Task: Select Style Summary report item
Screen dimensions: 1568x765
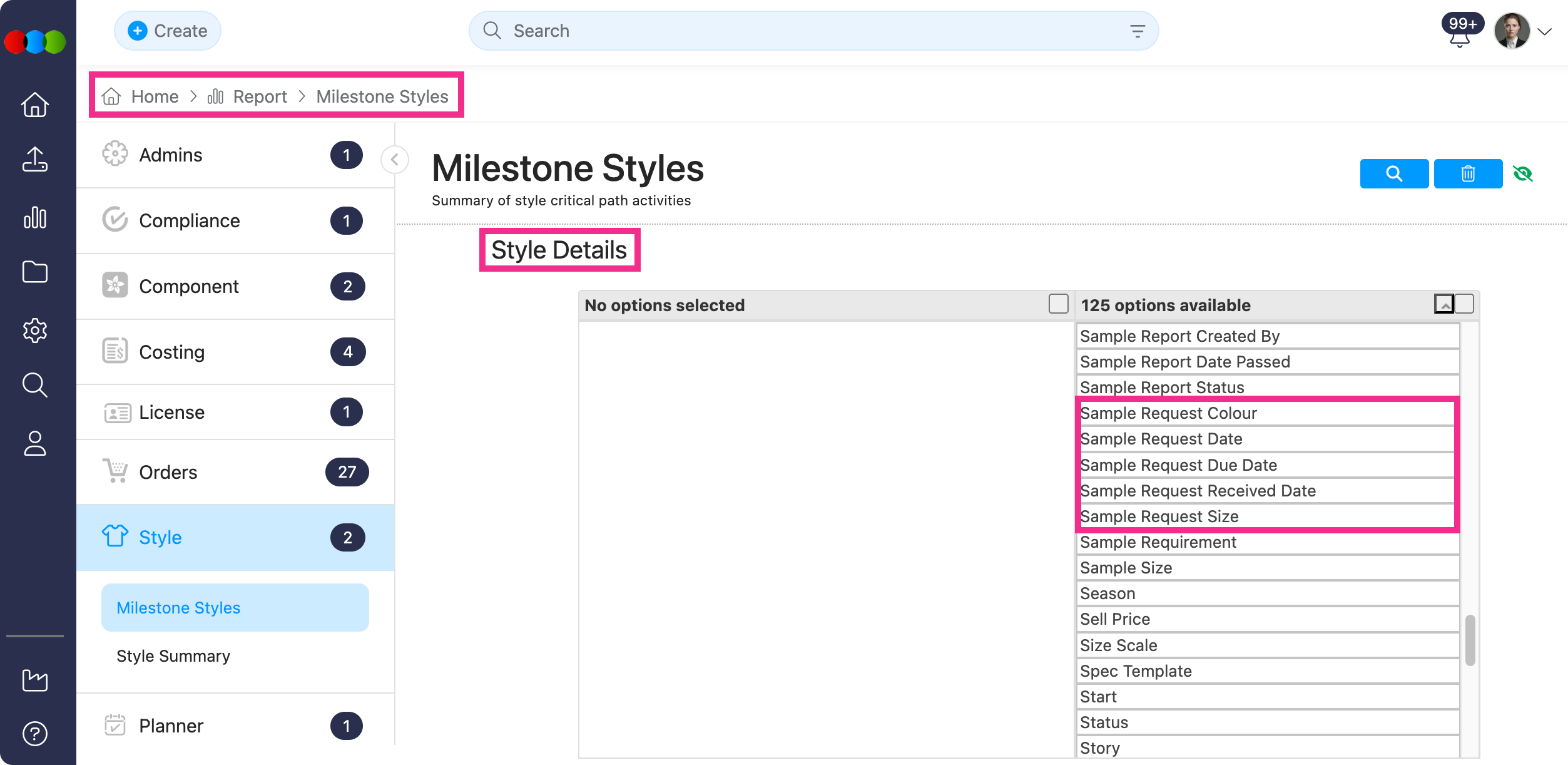Action: tap(173, 656)
